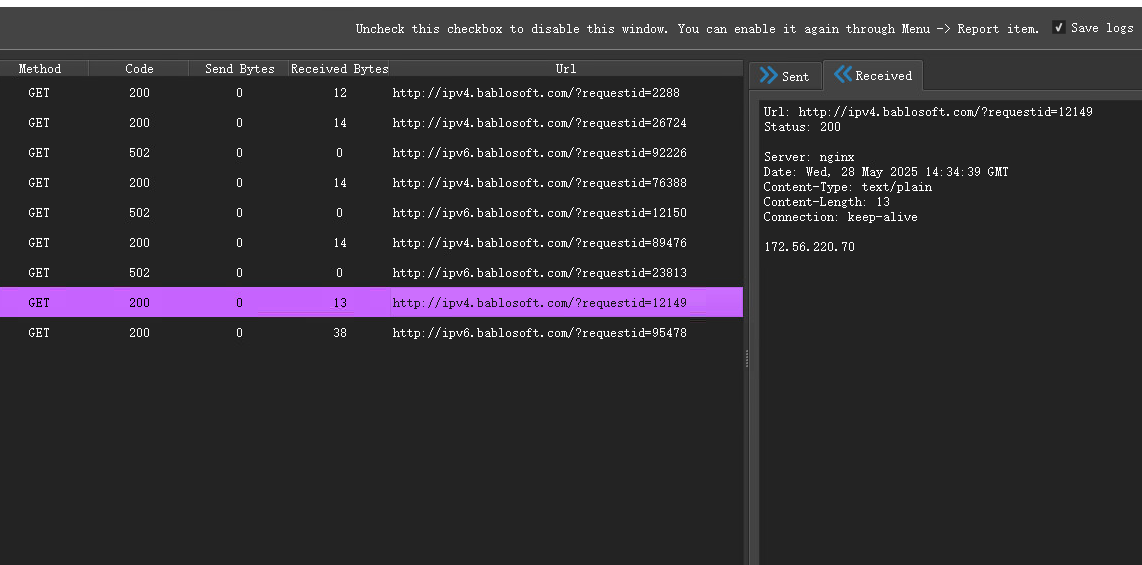Click the IP address 172.56.220.70 in response
The width and height of the screenshot is (1142, 565).
click(x=809, y=247)
